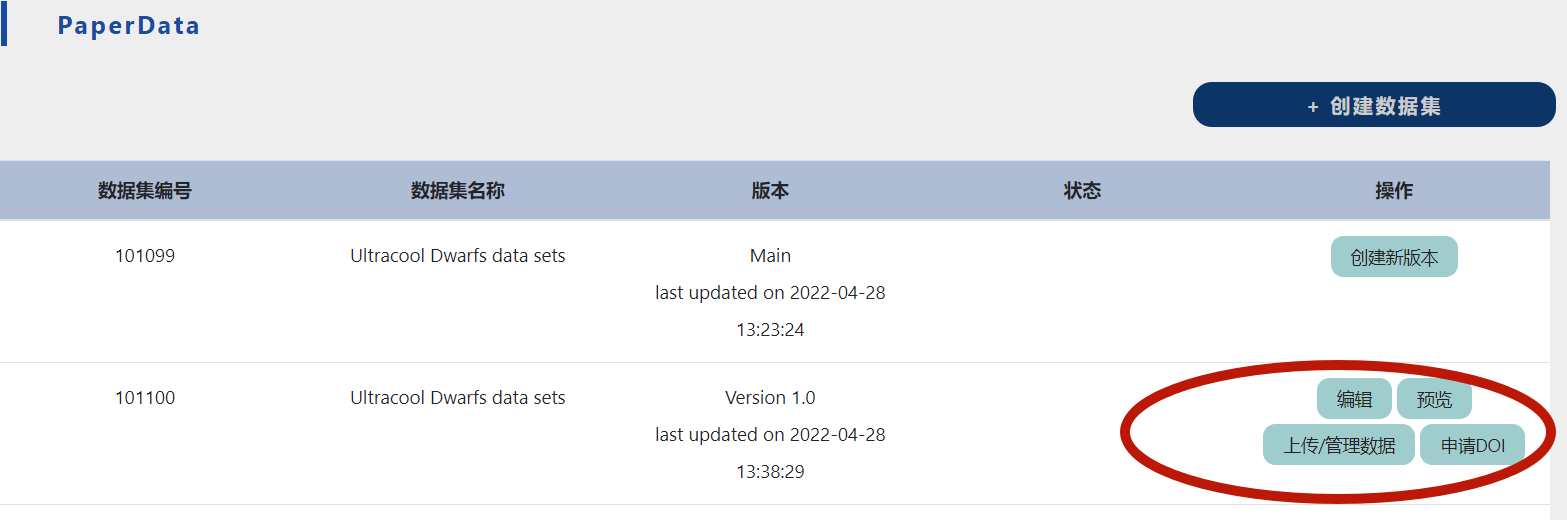The height and width of the screenshot is (520, 1567).
Task: Click the PaperData page heading
Action: (x=128, y=26)
